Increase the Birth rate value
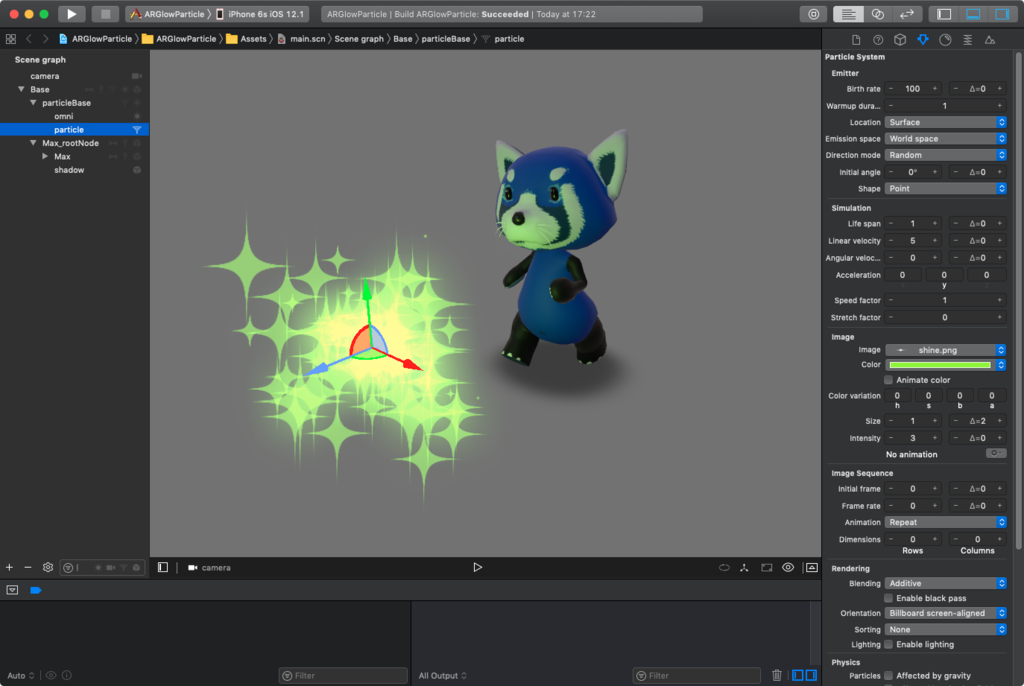The width and height of the screenshot is (1024, 686). tap(935, 89)
